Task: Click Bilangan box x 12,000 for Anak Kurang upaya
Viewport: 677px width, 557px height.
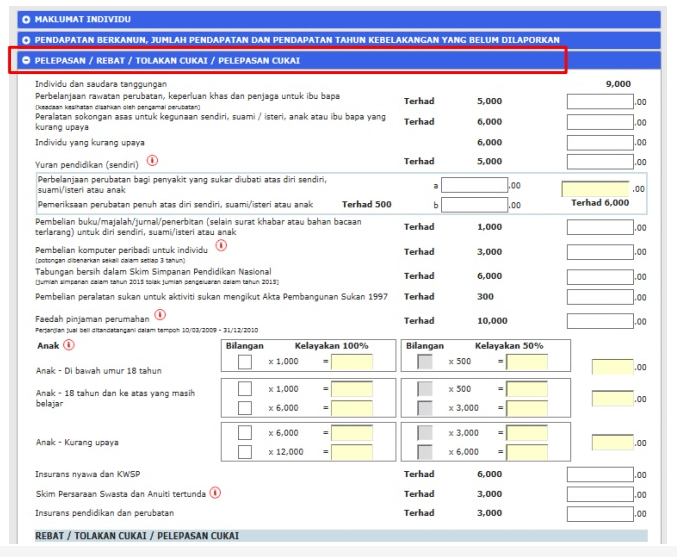Action: (245, 452)
